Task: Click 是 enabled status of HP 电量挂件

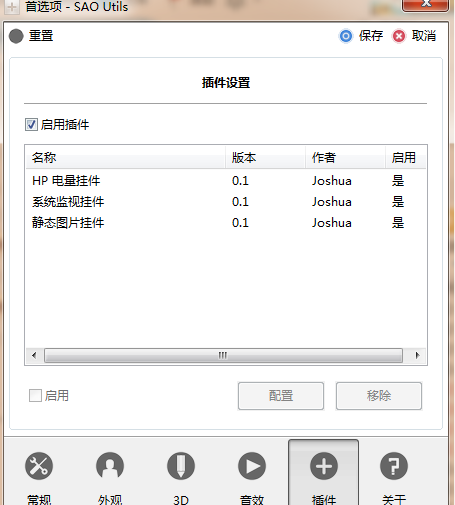Action: [x=398, y=181]
